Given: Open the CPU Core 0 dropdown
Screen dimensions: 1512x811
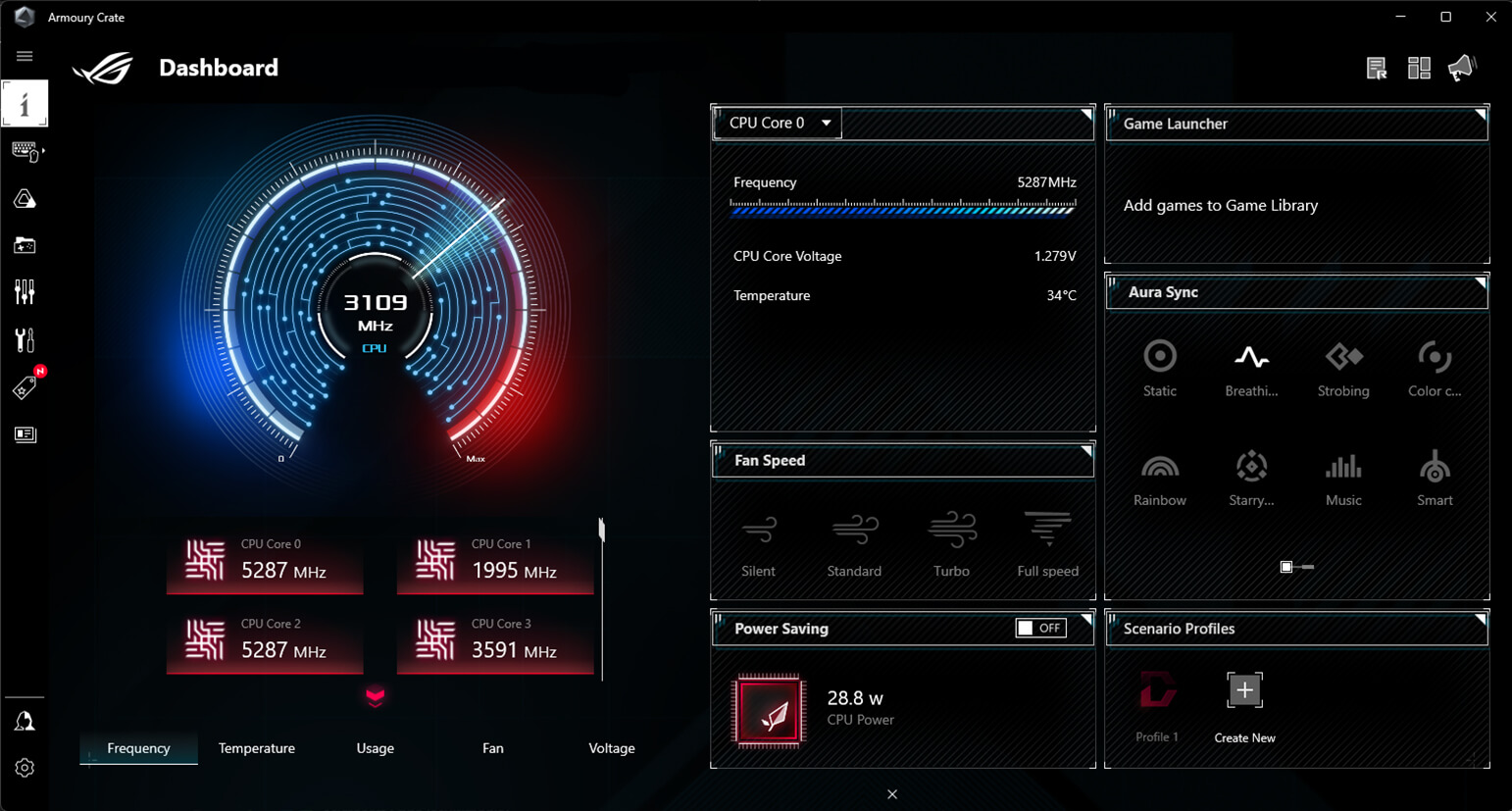Looking at the screenshot, I should click(x=777, y=122).
